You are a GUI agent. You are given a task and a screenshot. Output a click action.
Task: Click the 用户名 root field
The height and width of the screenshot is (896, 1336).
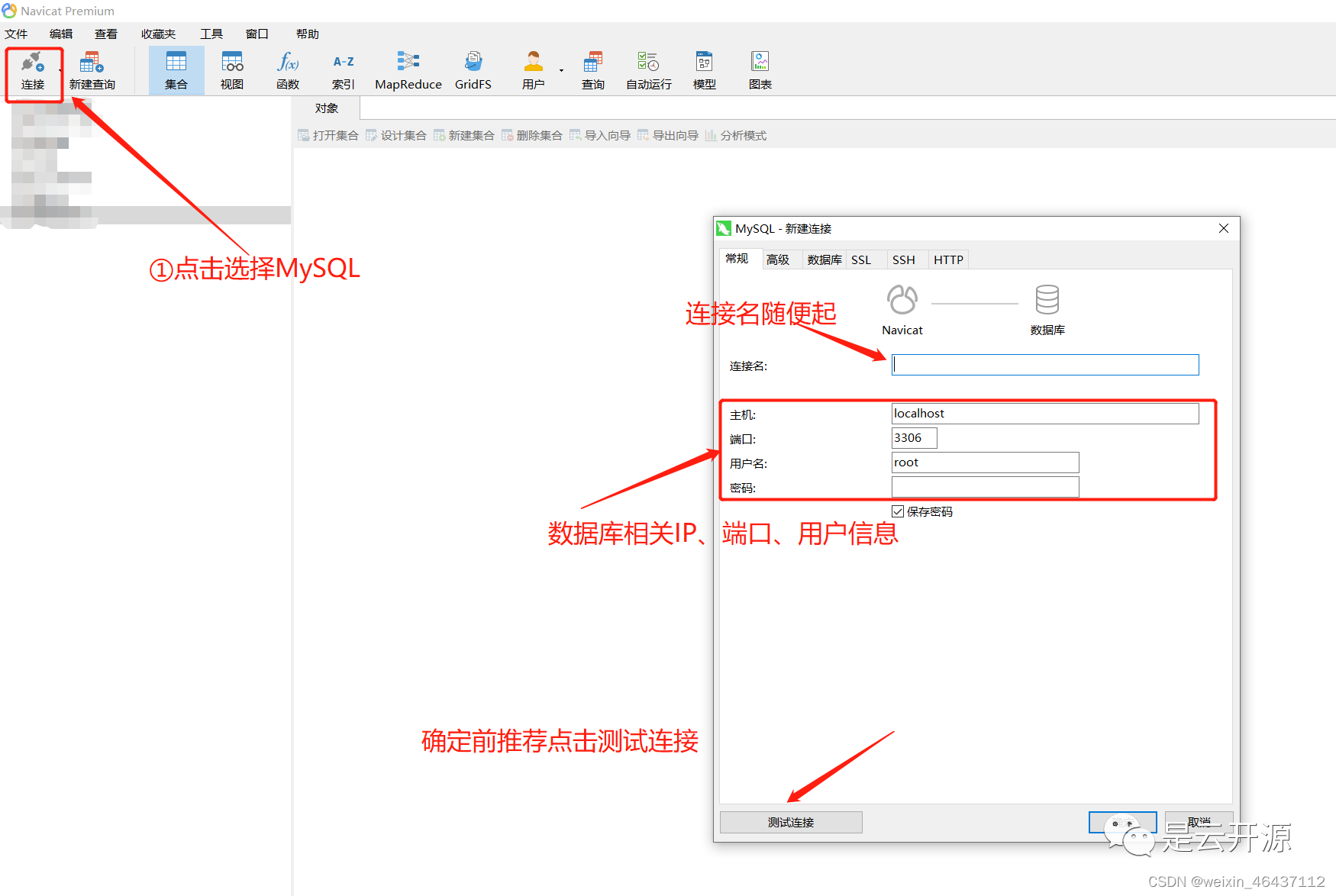click(x=985, y=463)
